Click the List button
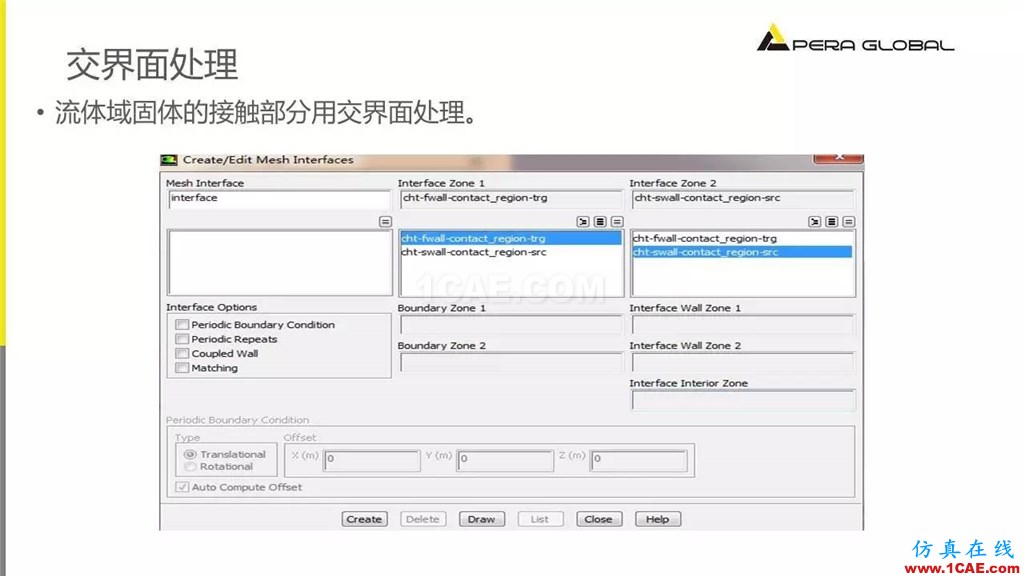Screen dimensions: 1024x576 [540, 519]
